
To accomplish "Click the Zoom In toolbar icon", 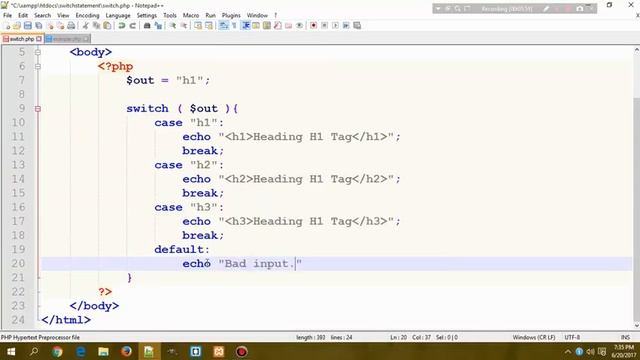I will coord(173,26).
